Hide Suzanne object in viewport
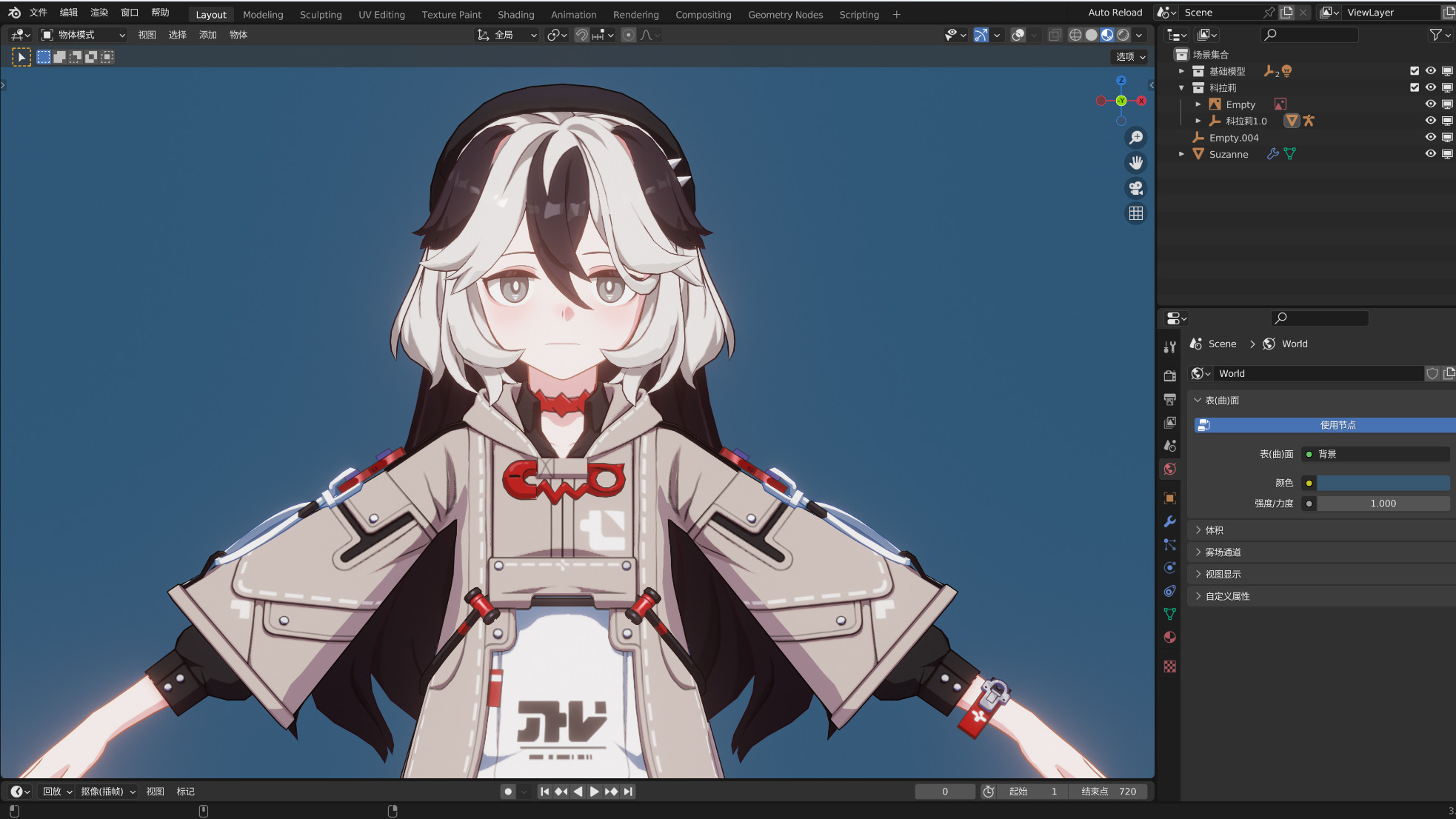The height and width of the screenshot is (819, 1456). point(1431,154)
